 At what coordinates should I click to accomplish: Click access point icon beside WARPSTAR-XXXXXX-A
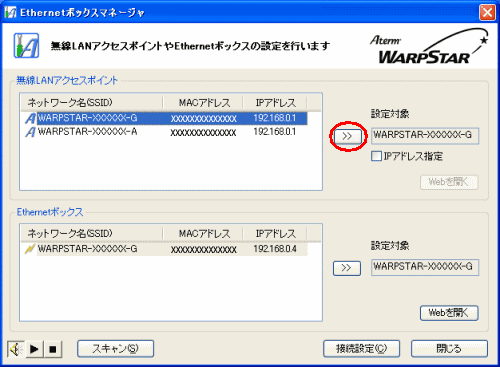30,132
